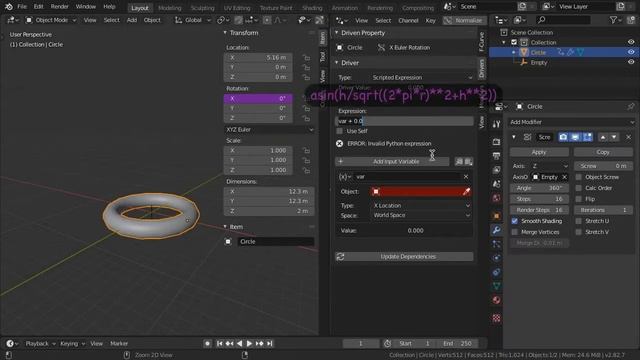The width and height of the screenshot is (640, 360).
Task: Disable Smooth Shading checkbox
Action: (x=515, y=221)
